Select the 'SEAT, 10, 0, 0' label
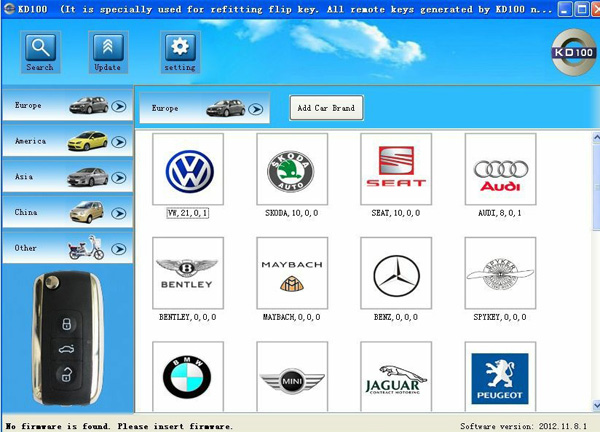Viewport: 600px width, 432px height. pos(396,213)
